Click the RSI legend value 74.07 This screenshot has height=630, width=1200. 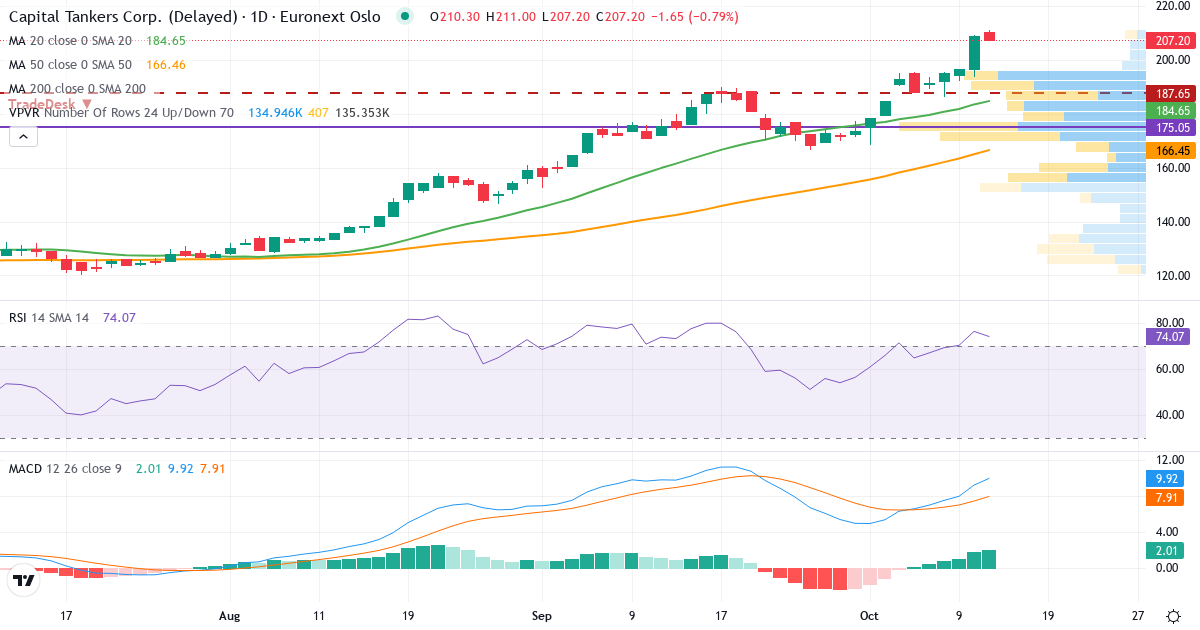pos(118,317)
